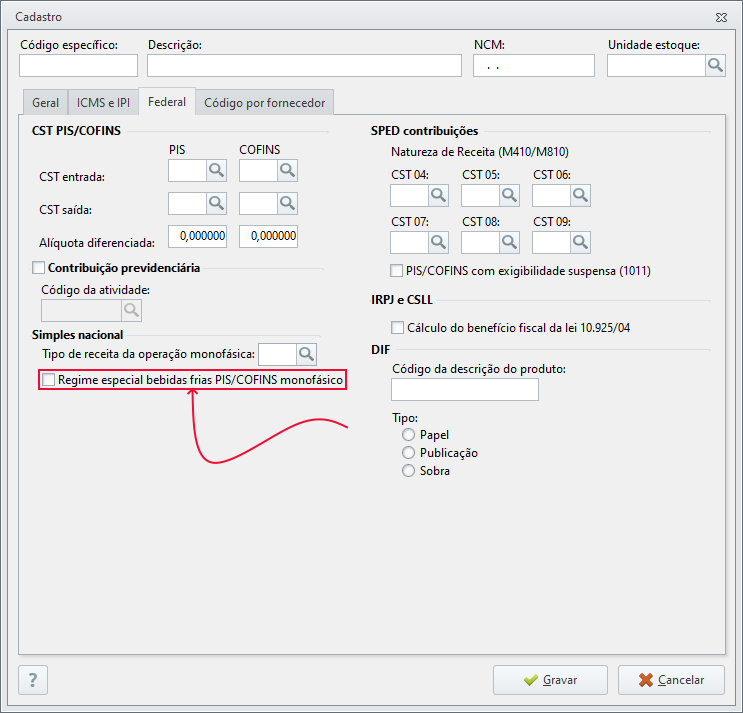
Task: Open the ICMS e IPI tab
Action: 103,102
